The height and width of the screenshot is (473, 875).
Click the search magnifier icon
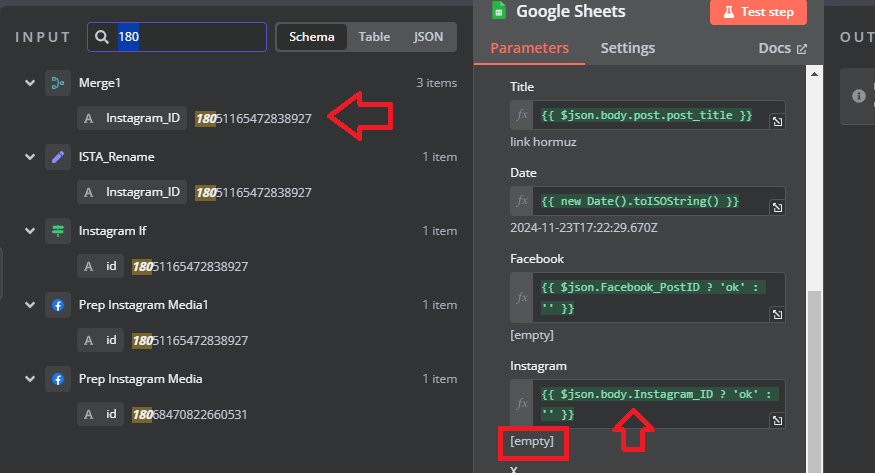pyautogui.click(x=102, y=37)
